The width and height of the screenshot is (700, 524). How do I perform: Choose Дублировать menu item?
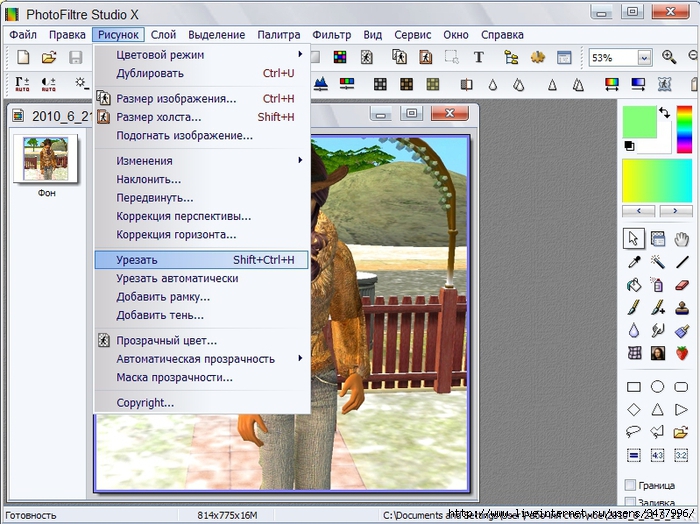[x=201, y=73]
